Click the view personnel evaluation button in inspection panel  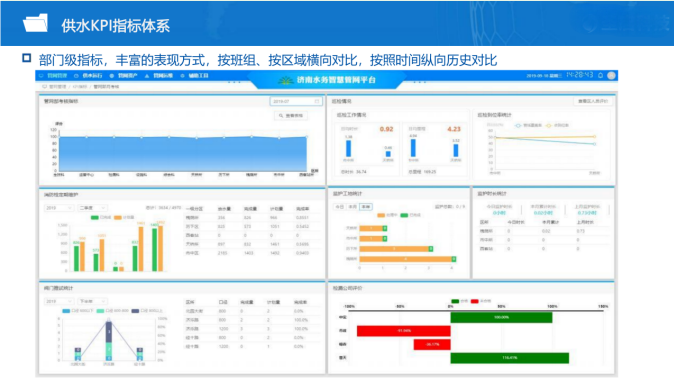click(593, 101)
